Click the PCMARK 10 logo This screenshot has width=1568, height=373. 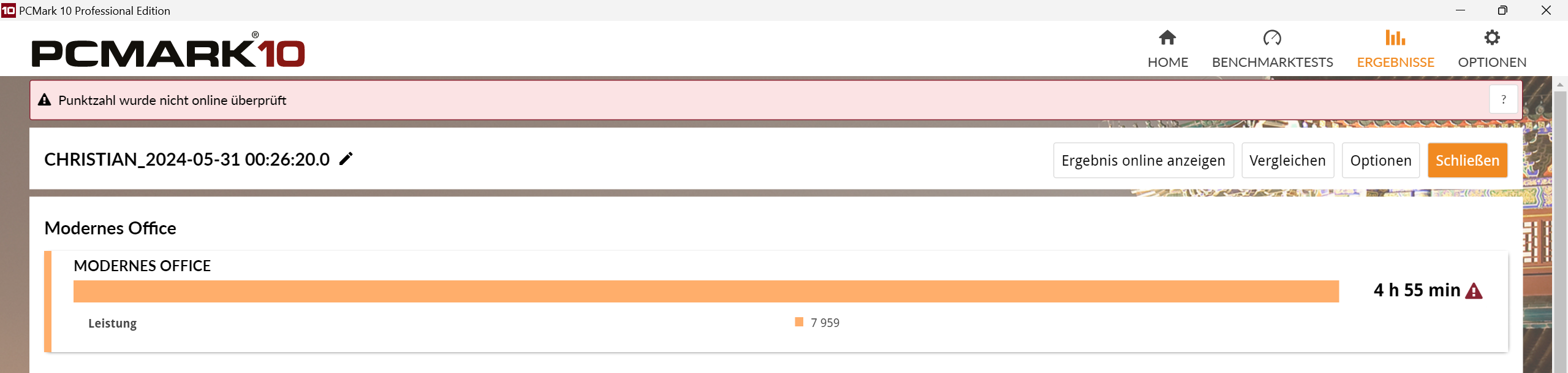click(x=168, y=52)
